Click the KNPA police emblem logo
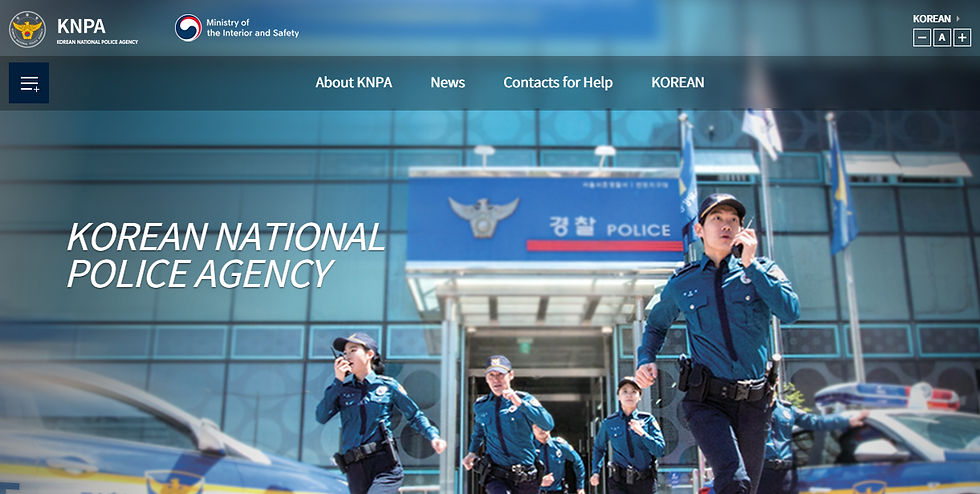This screenshot has width=980, height=494. (28, 29)
